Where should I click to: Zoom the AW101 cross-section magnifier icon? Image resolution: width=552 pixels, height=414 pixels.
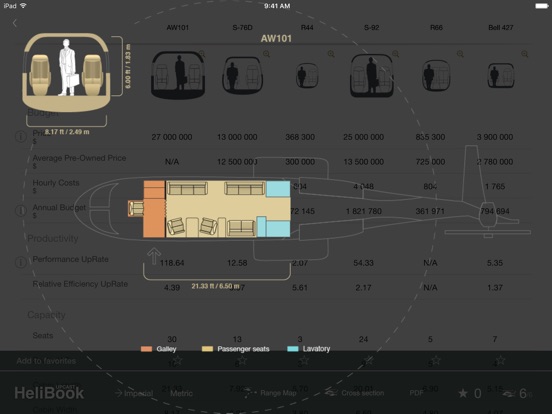tap(202, 54)
